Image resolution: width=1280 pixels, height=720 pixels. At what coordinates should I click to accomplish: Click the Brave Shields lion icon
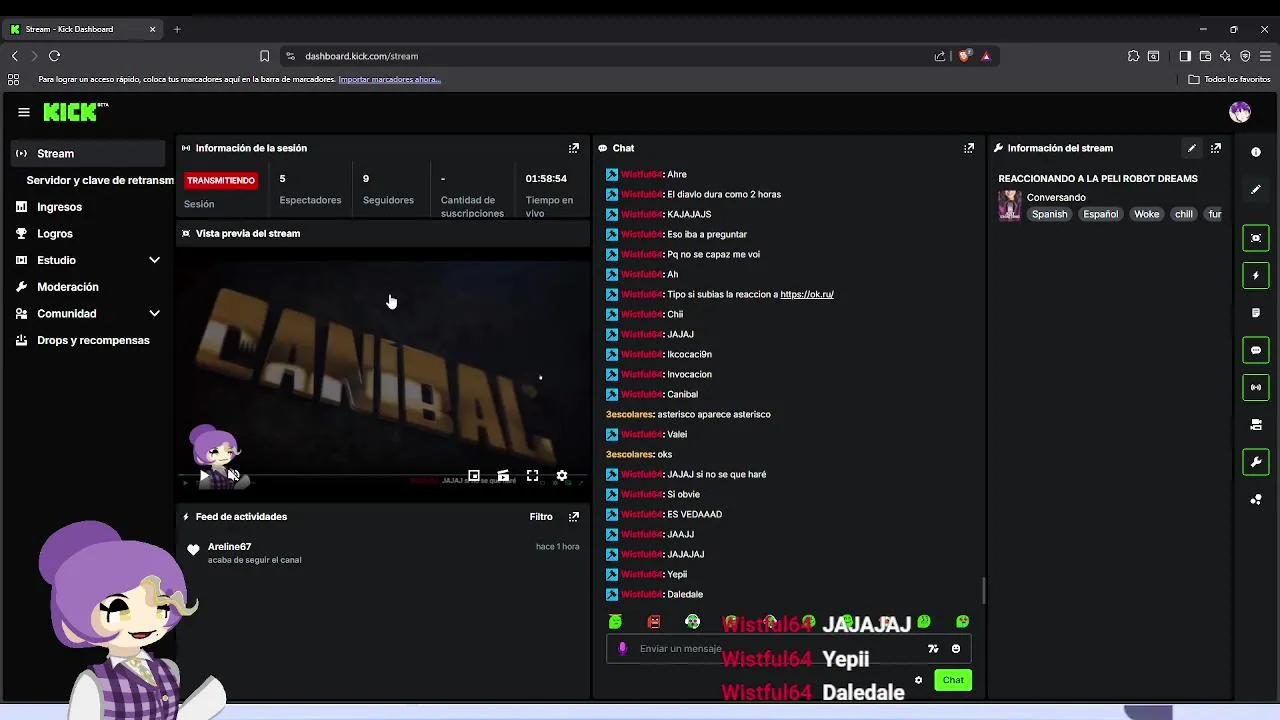coord(964,56)
